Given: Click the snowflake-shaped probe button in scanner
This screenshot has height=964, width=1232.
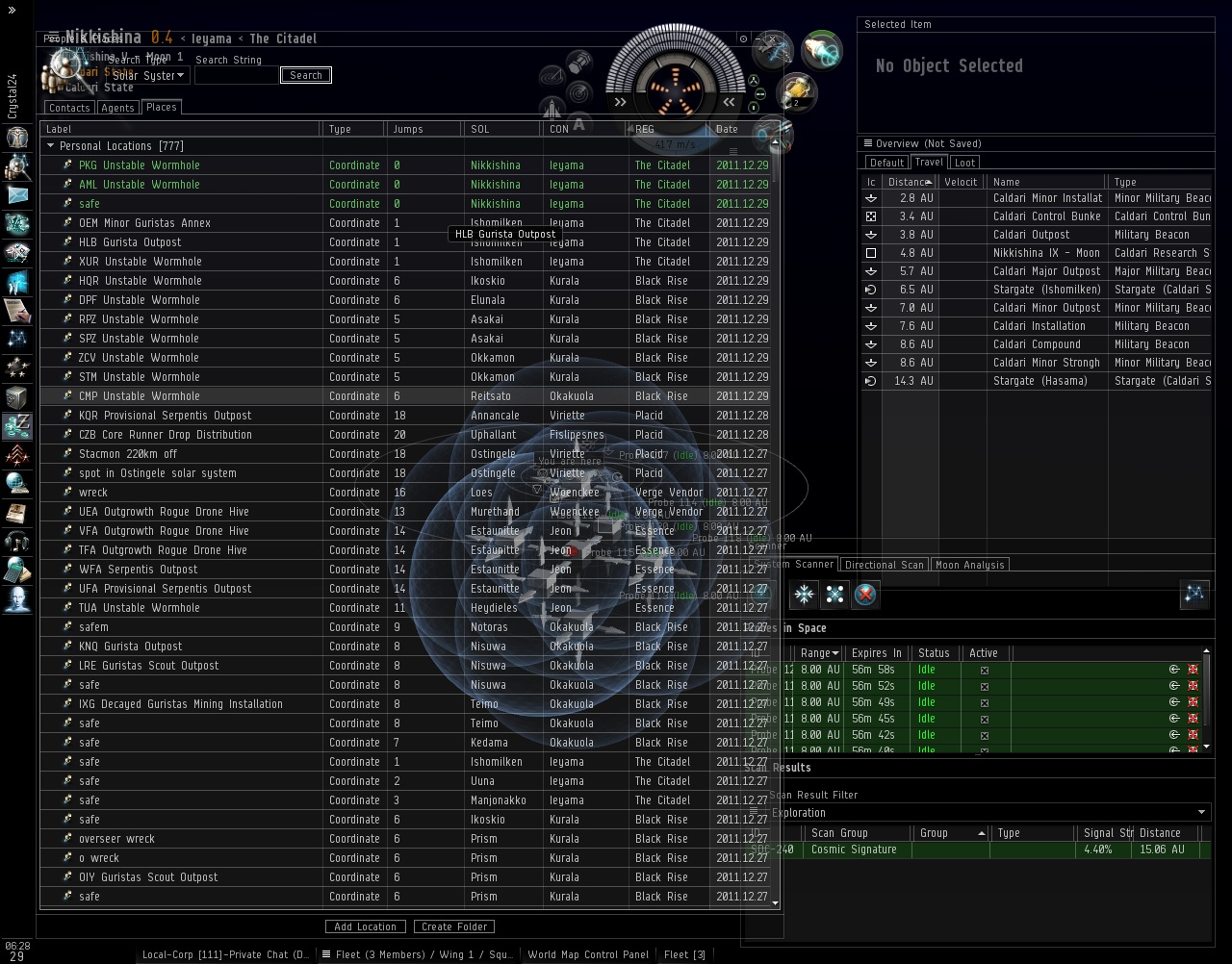Looking at the screenshot, I should (804, 595).
